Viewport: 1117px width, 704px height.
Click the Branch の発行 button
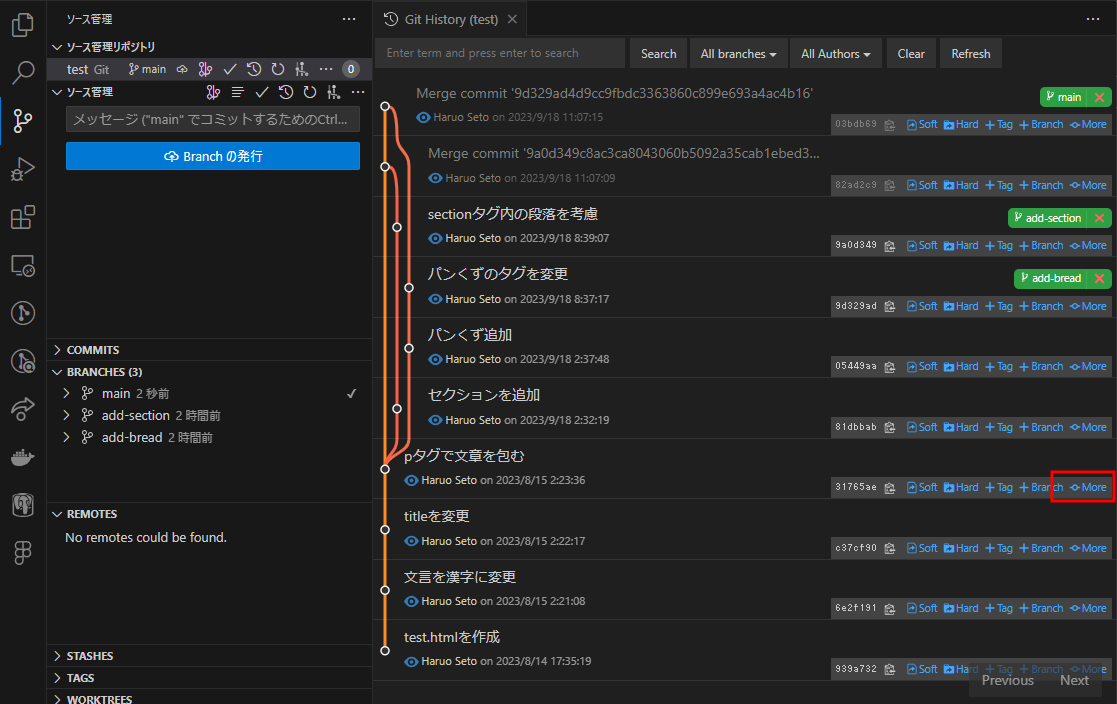click(x=212, y=156)
